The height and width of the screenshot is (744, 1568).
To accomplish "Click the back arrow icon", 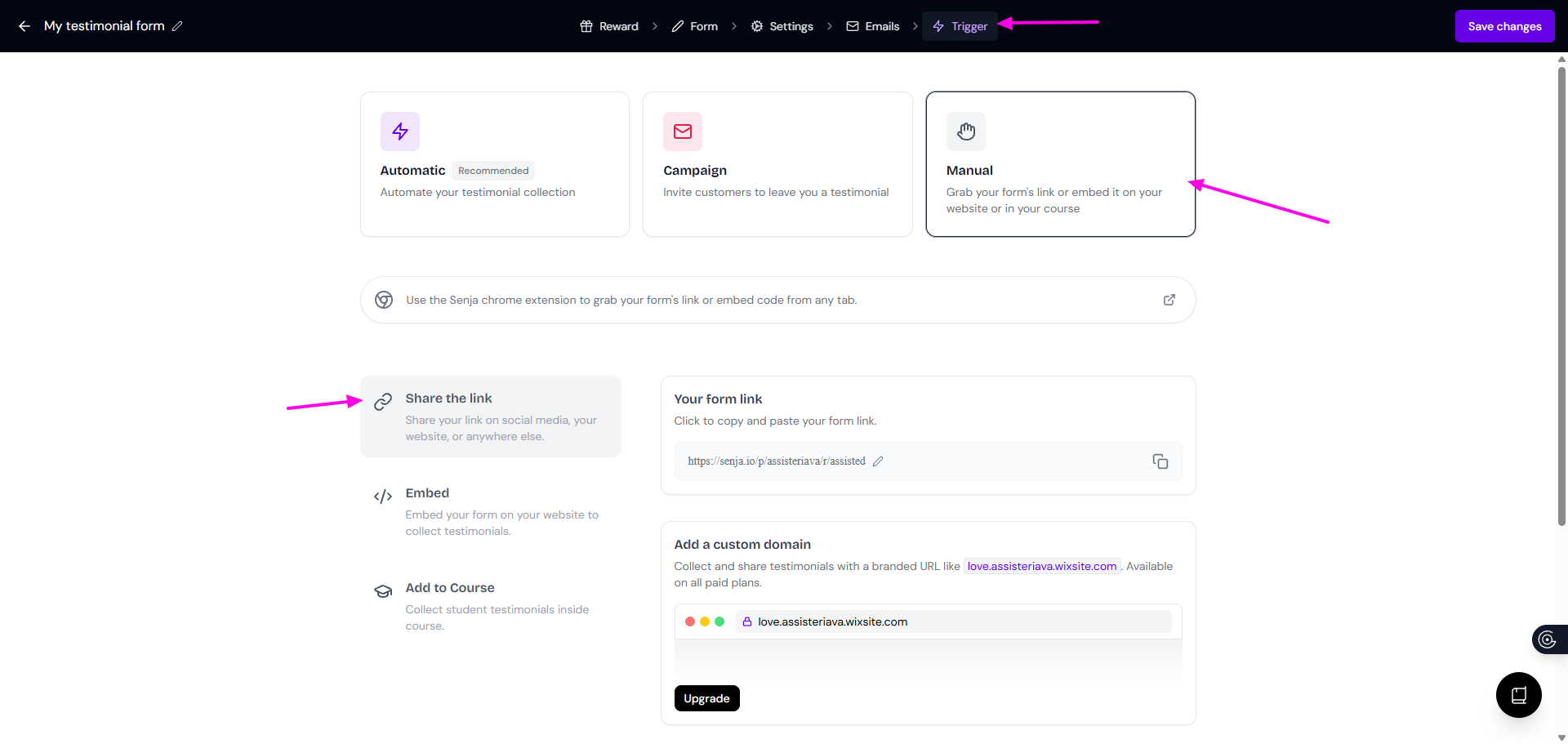I will [24, 26].
